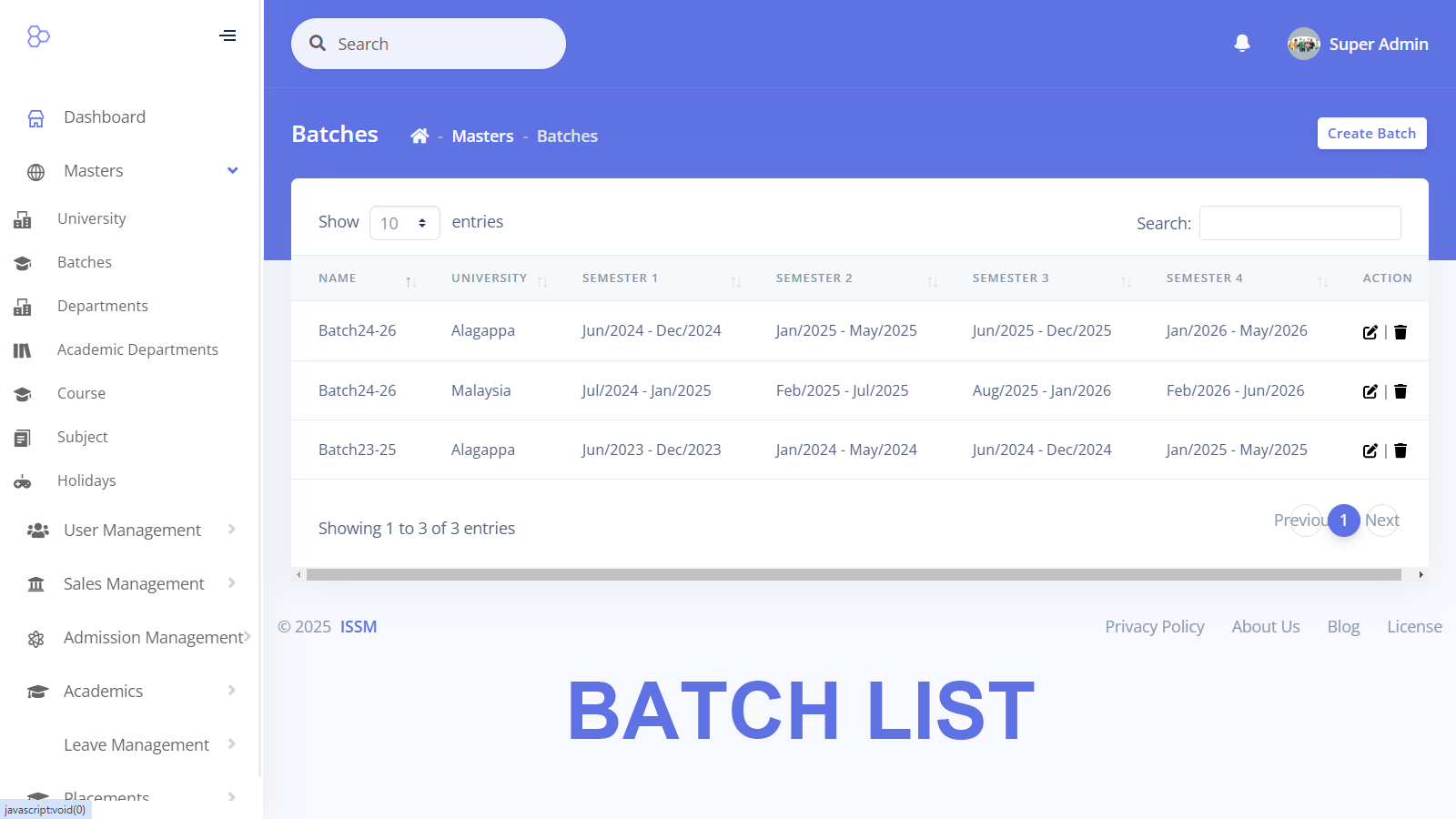The image size is (1456, 819).
Task: Open the show entries dropdown
Action: [404, 223]
